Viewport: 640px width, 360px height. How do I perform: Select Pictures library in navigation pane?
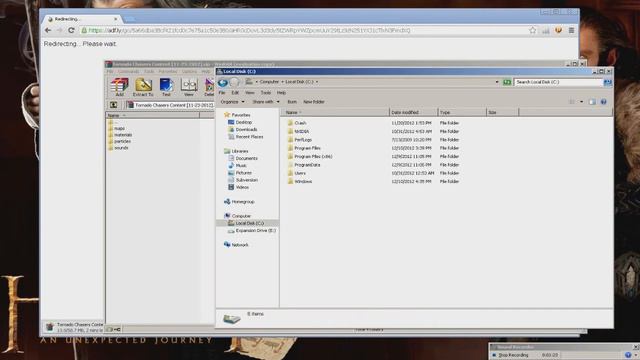240,173
